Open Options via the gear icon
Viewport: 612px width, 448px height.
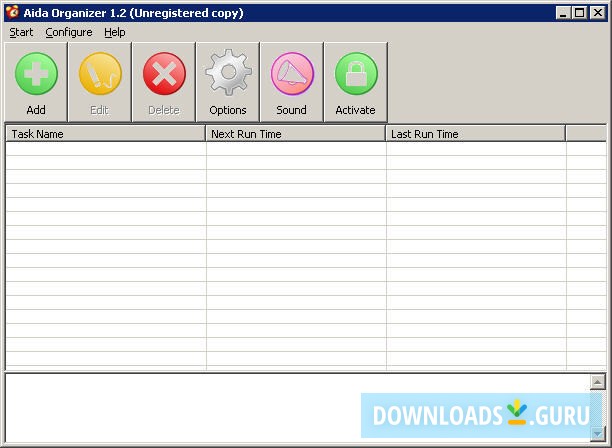click(x=228, y=82)
